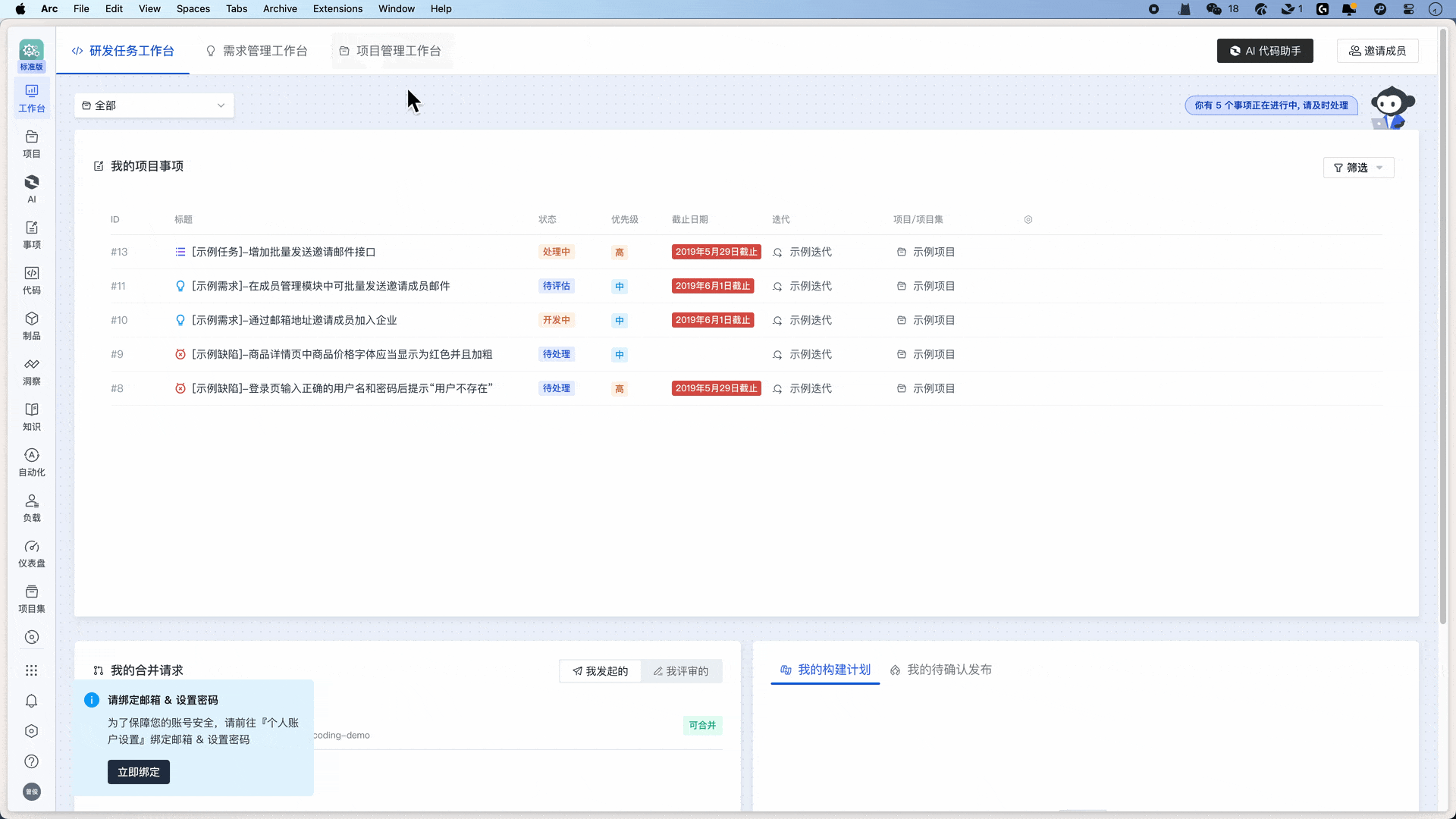Select 我发起的 merge request toggle
Viewport: 1456px width, 819px height.
click(600, 671)
